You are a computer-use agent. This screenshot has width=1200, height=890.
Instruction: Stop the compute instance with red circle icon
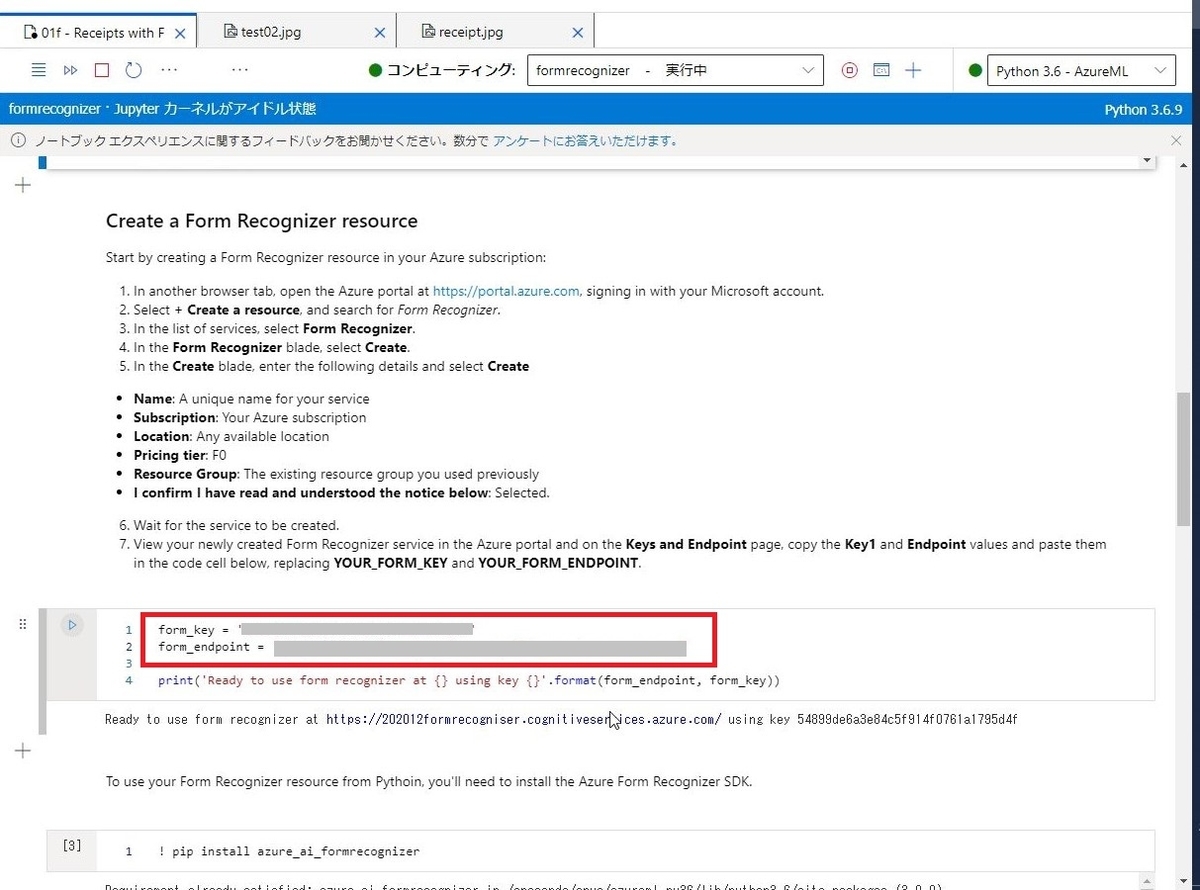pos(850,70)
